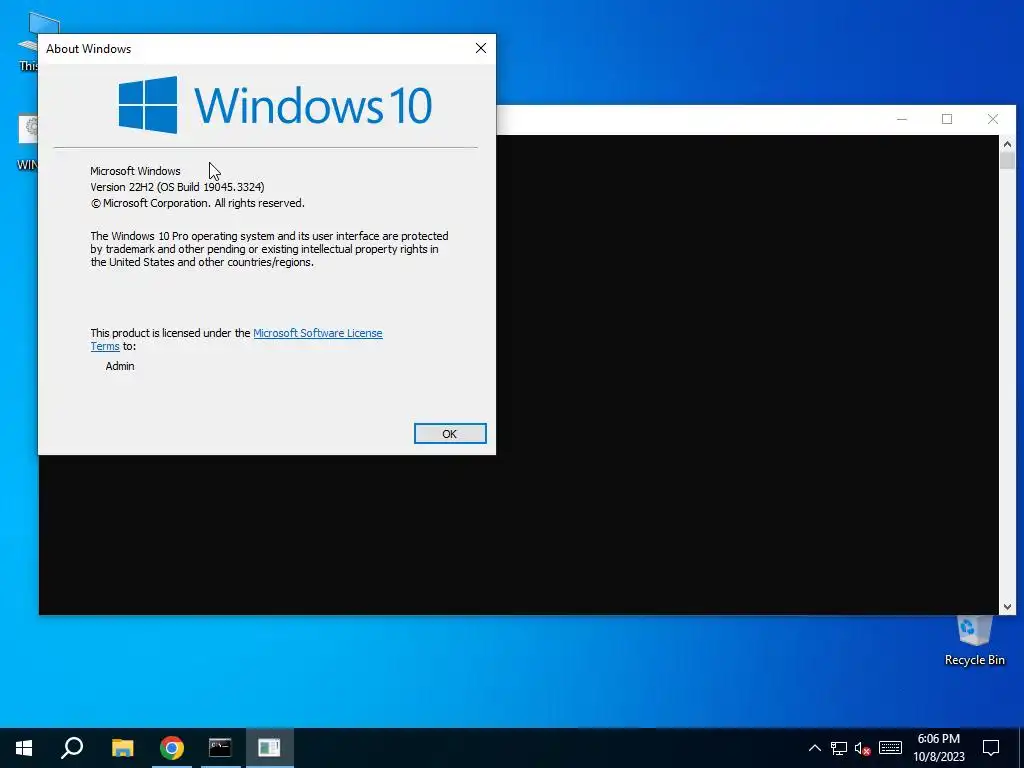1024x768 pixels.
Task: Click the copyright "Microsoft Corporation" line
Action: [x=197, y=203]
